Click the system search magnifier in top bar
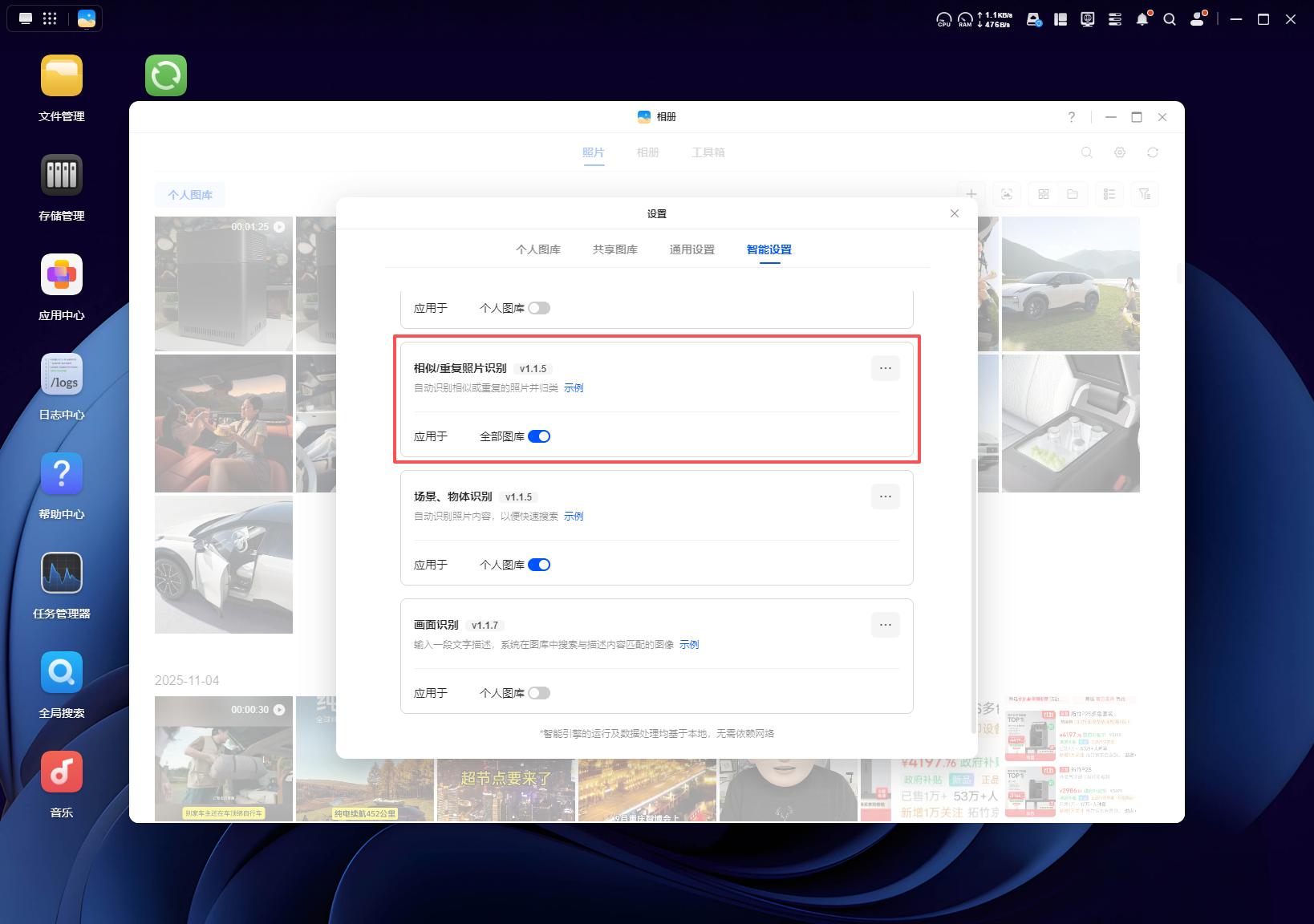The image size is (1314, 924). click(x=1170, y=19)
